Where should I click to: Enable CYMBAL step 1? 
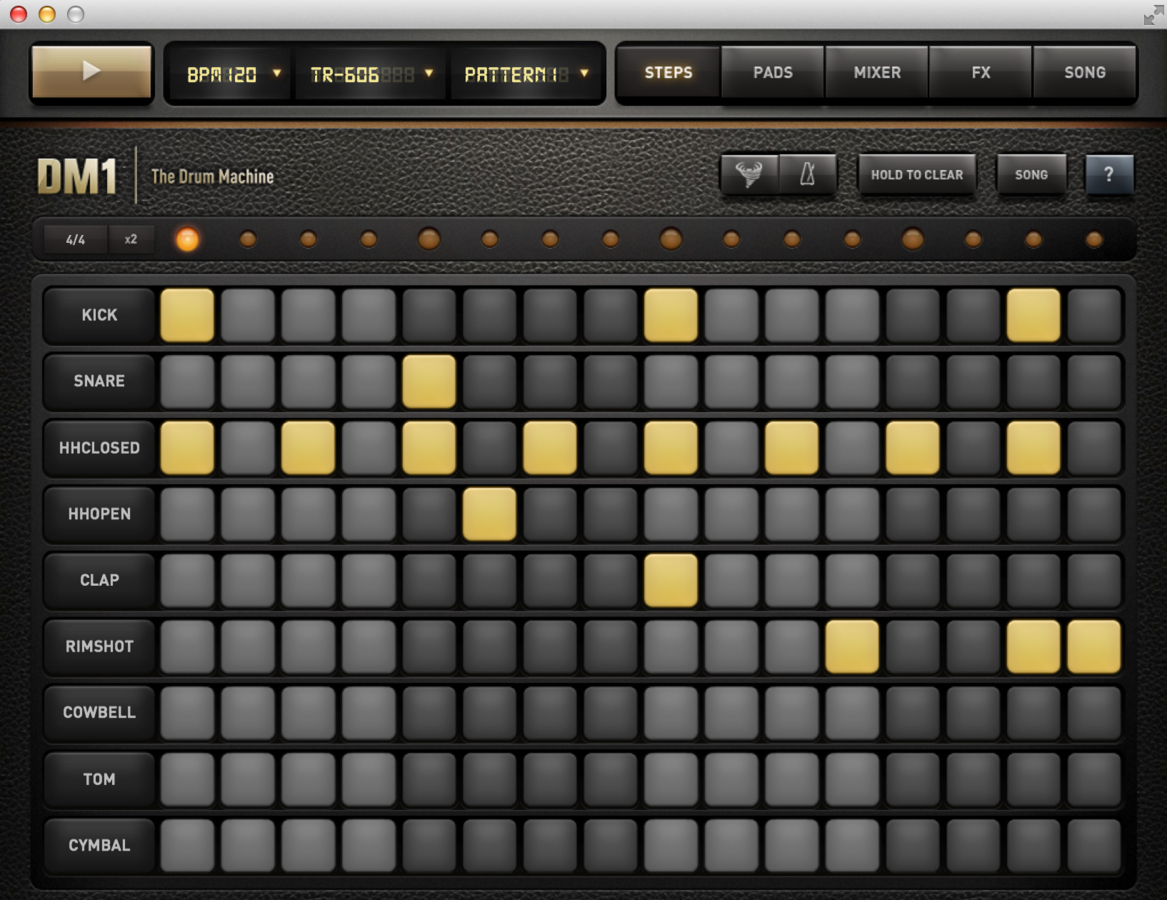[x=187, y=845]
